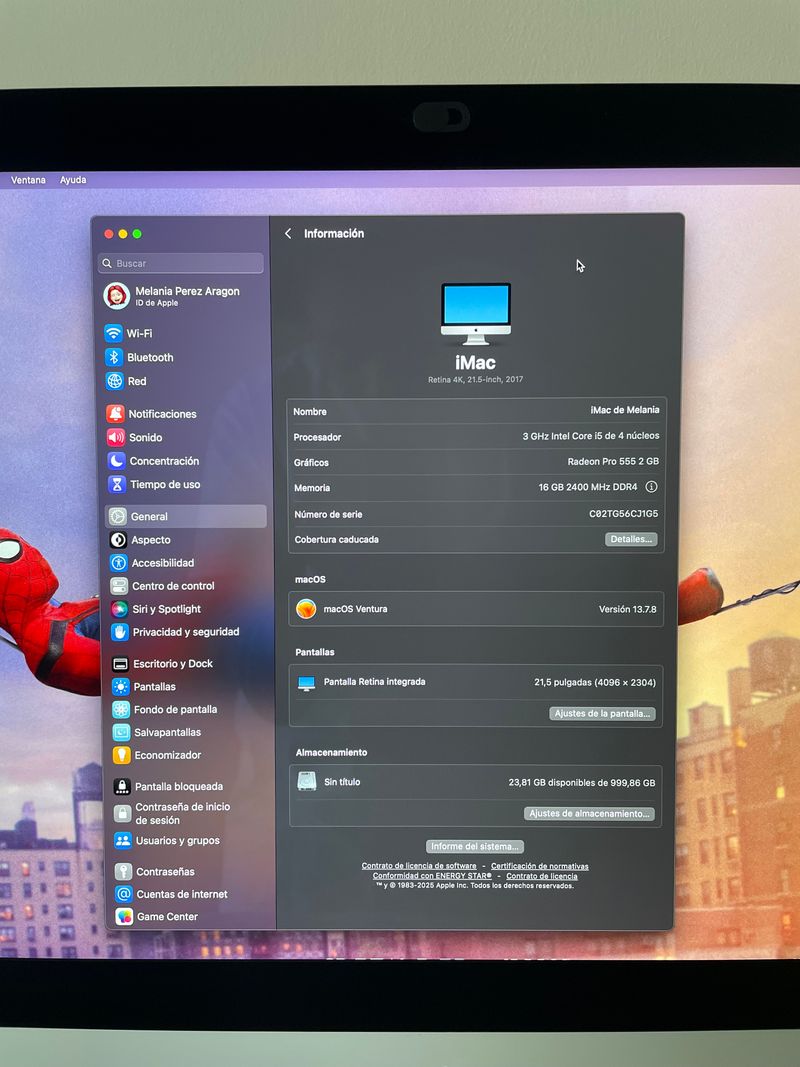Screen dimensions: 800x1067
Task: Open Contrato de licencia de software link
Action: click(x=419, y=866)
